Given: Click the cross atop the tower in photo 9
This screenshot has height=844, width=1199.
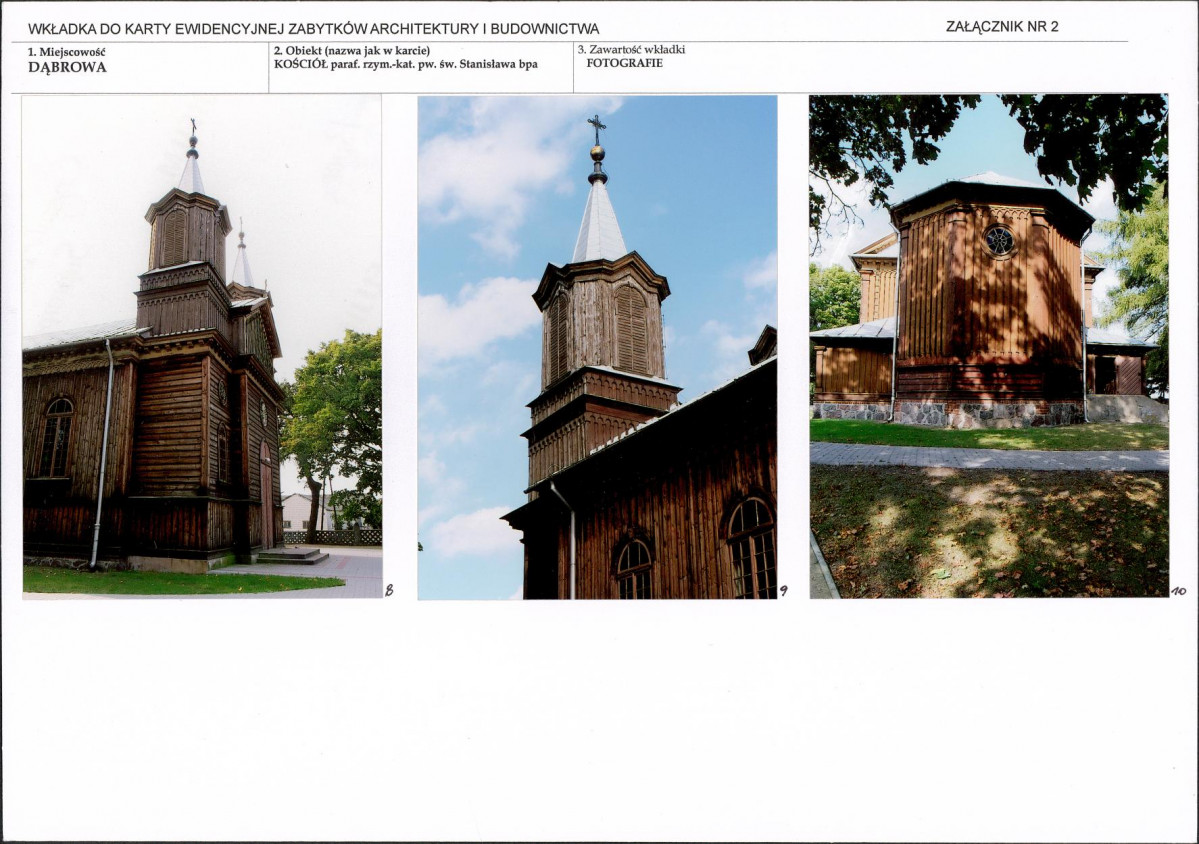Looking at the screenshot, I should click(x=596, y=129).
